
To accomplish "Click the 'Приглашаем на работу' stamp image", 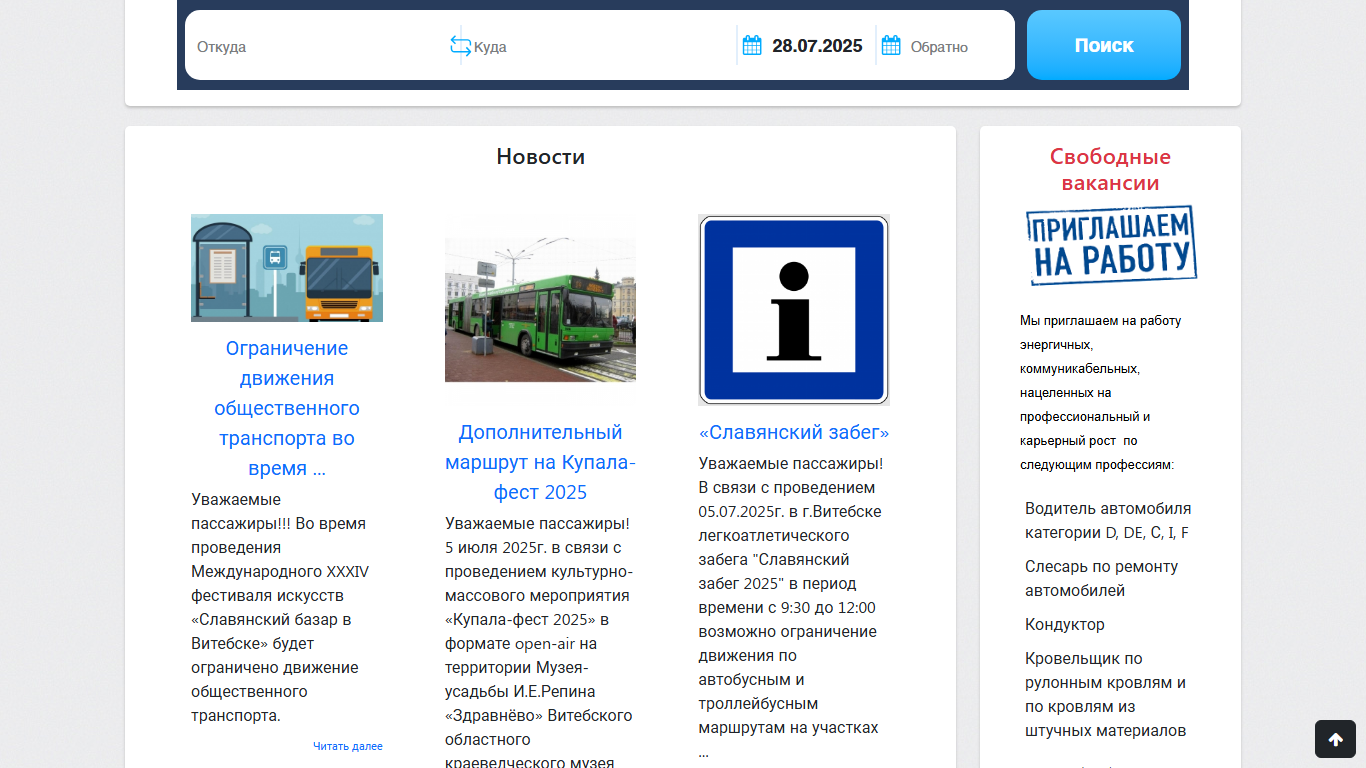I will [1110, 245].
